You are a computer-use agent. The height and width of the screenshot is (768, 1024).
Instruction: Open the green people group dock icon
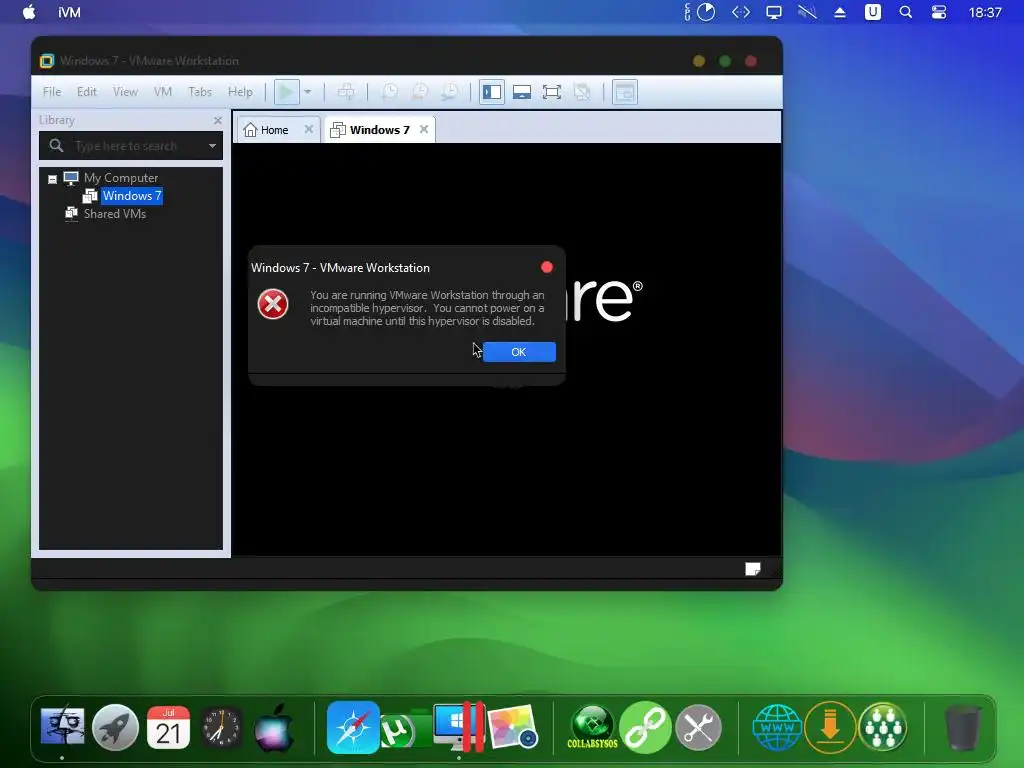point(882,727)
